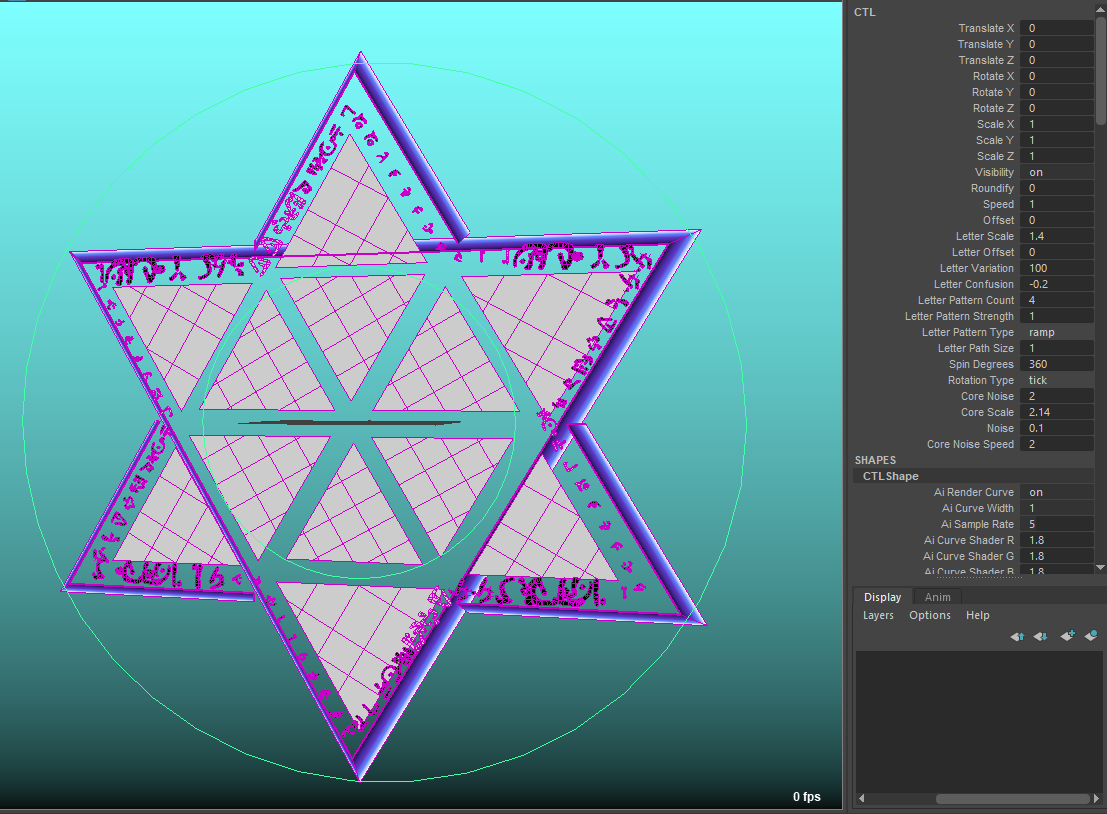
Task: Create new empty layer icon
Action: coord(1067,635)
